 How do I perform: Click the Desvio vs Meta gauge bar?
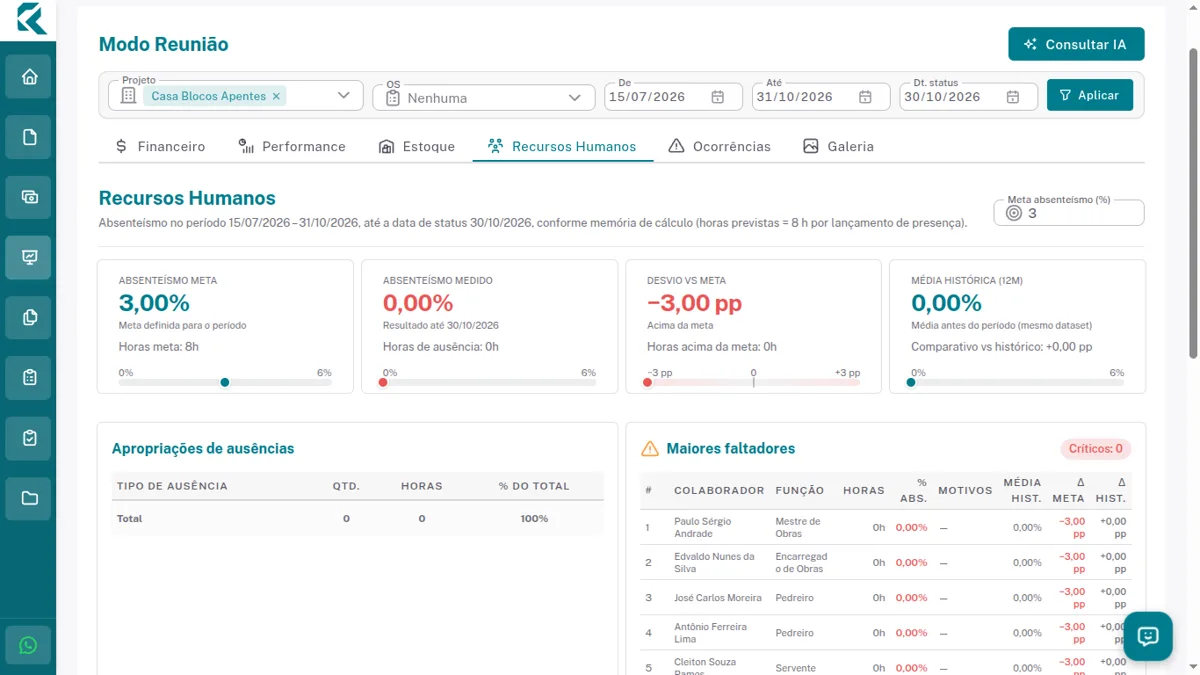[x=754, y=382]
